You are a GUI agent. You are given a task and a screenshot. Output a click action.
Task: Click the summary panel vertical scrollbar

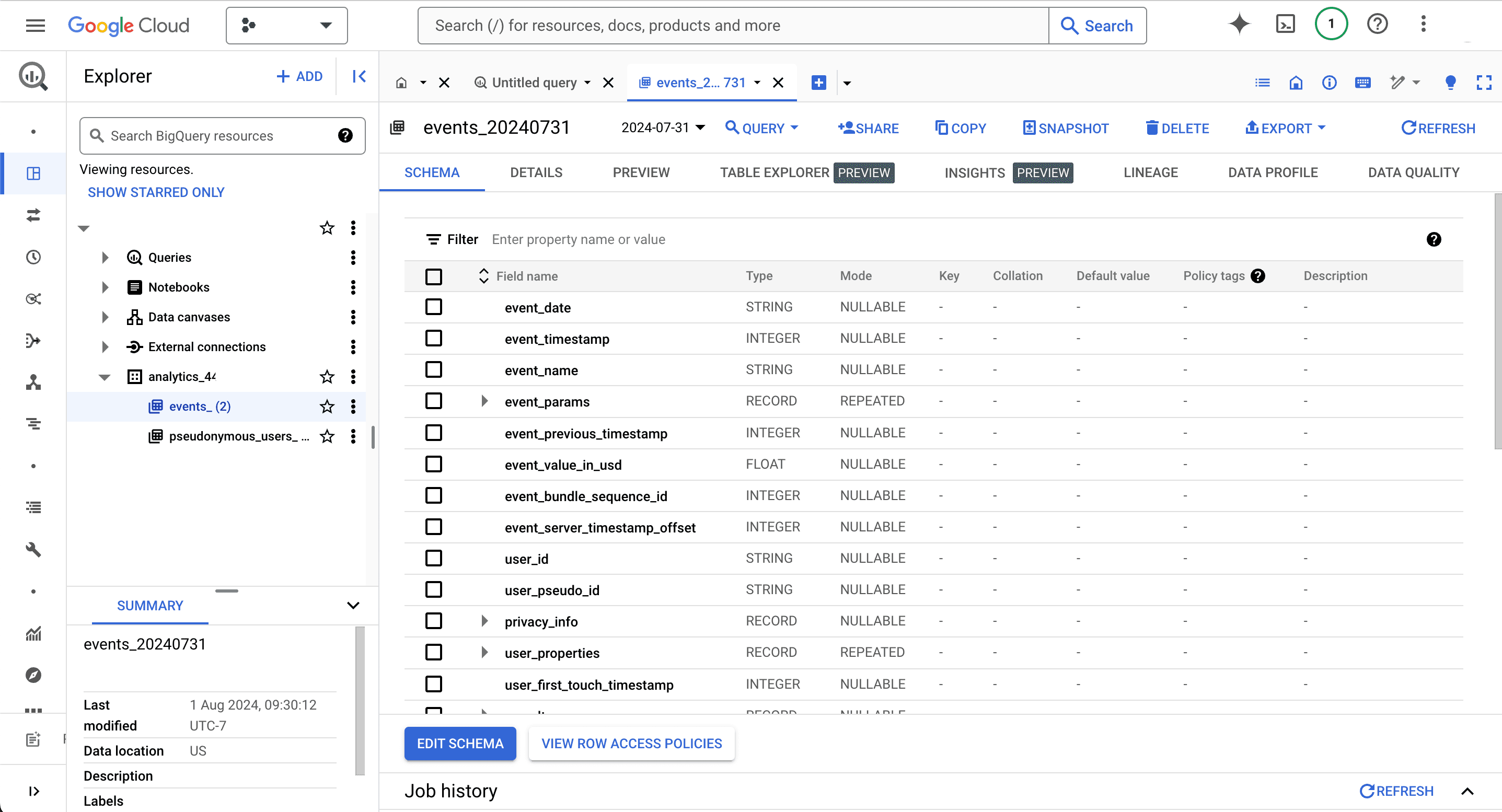[x=360, y=700]
